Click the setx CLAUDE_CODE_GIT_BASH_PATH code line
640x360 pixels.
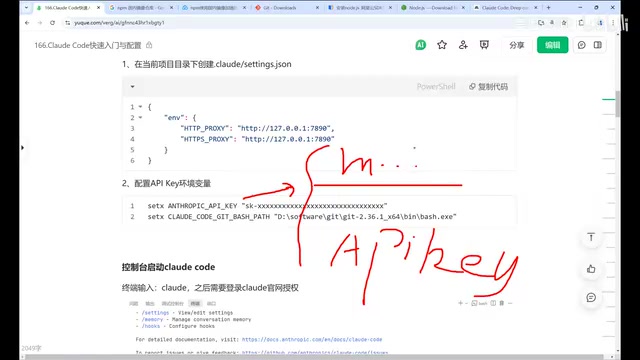point(302,217)
